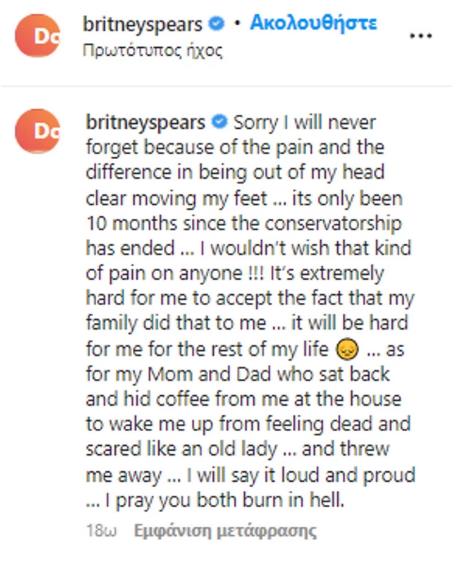458x562 pixels.
Task: Click the header profile avatar
Action: [37, 35]
